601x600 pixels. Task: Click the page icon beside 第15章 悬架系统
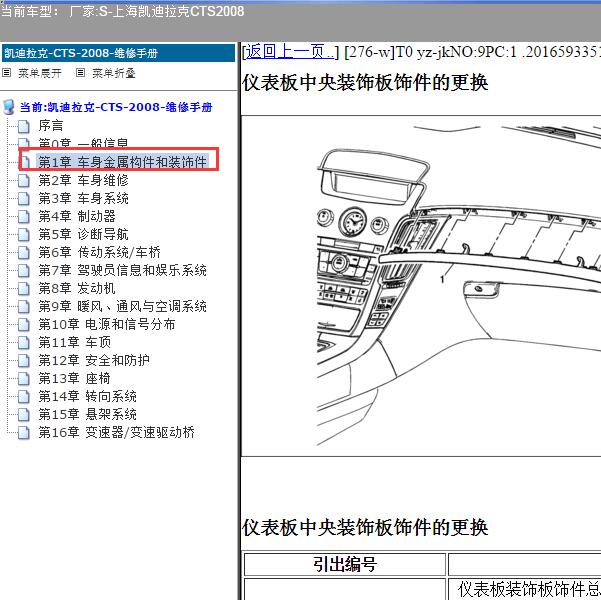click(x=24, y=415)
